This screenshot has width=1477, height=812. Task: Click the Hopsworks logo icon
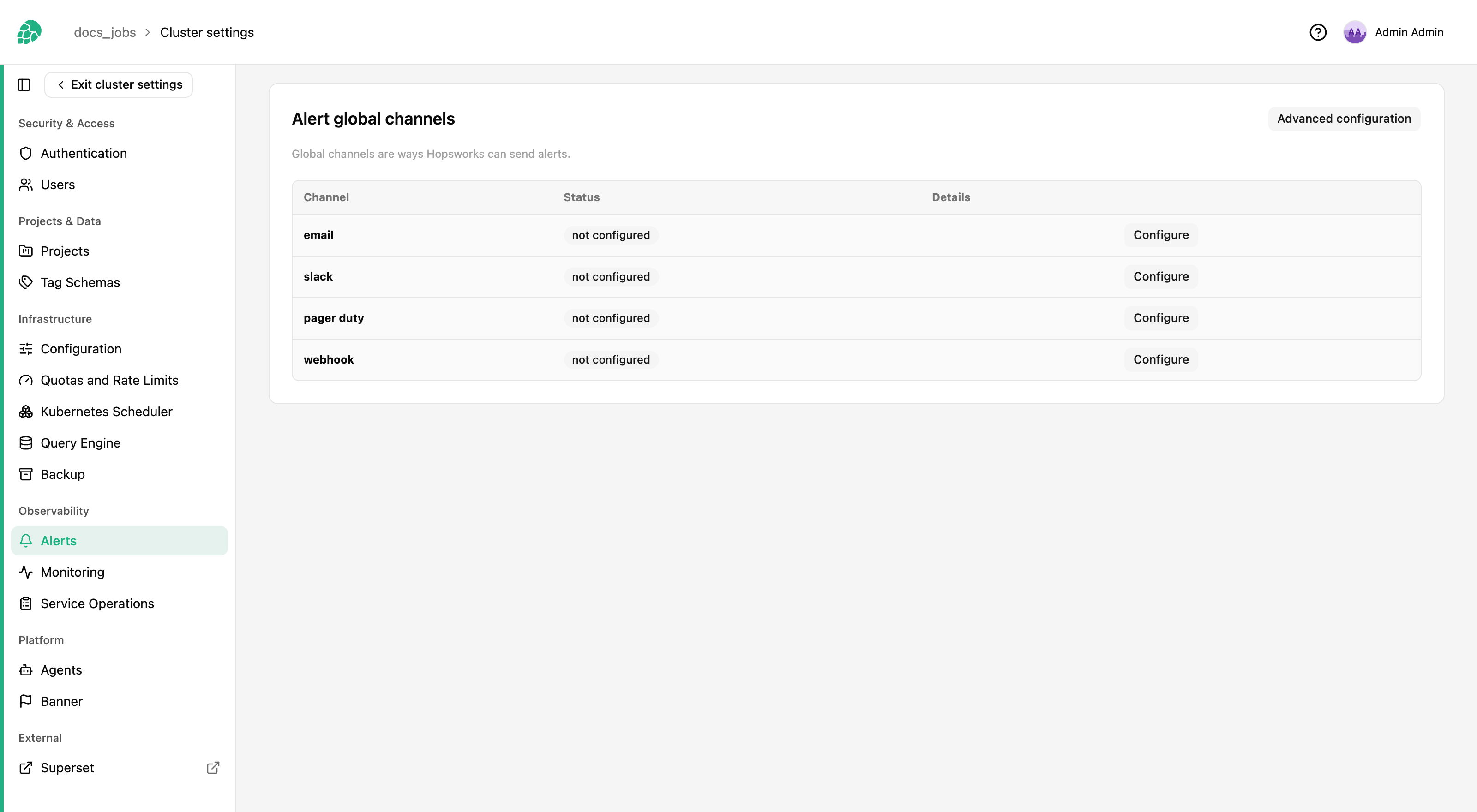point(29,32)
